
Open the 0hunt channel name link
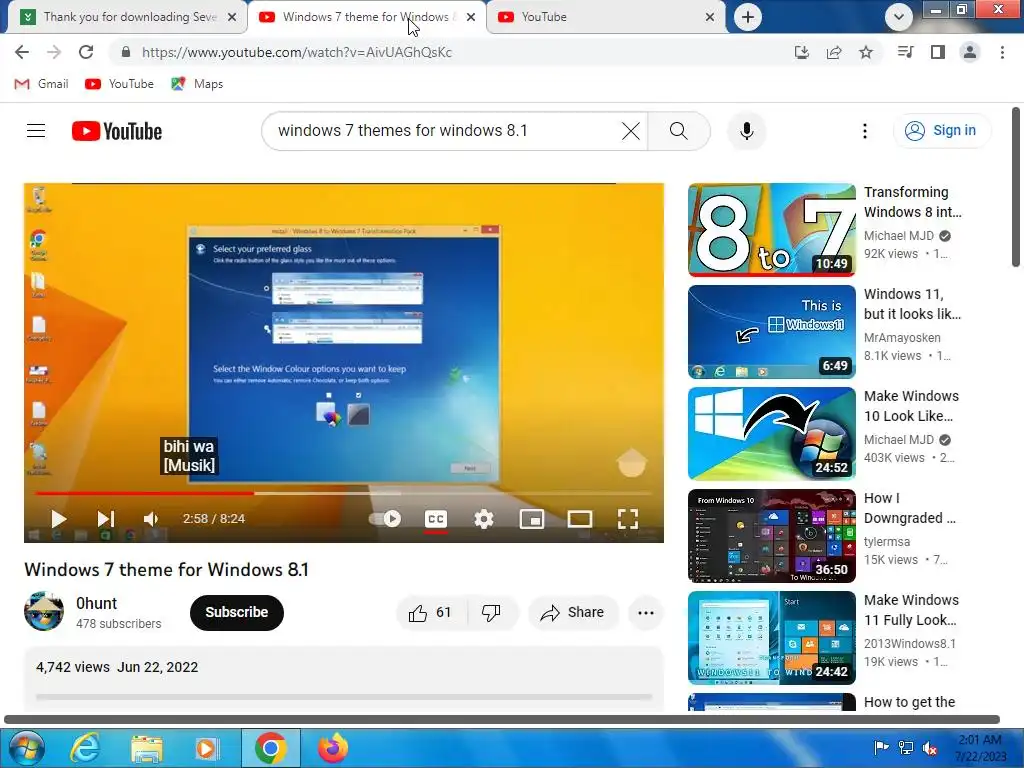tap(97, 603)
